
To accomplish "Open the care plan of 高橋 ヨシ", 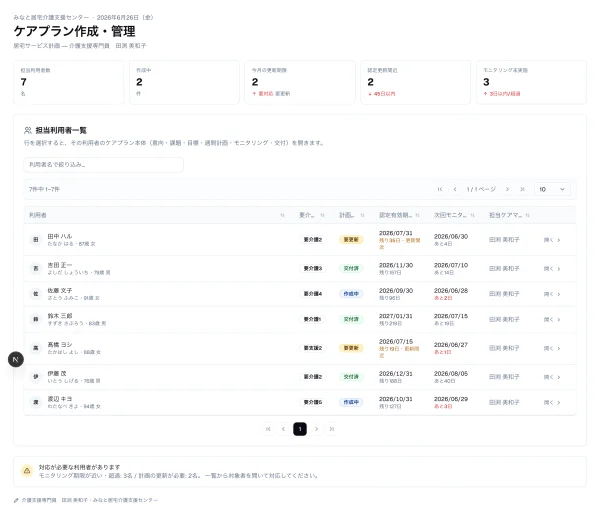I will (552, 348).
